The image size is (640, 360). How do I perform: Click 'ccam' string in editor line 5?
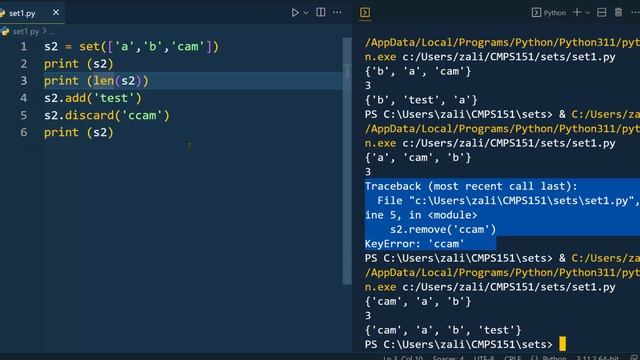pos(142,115)
